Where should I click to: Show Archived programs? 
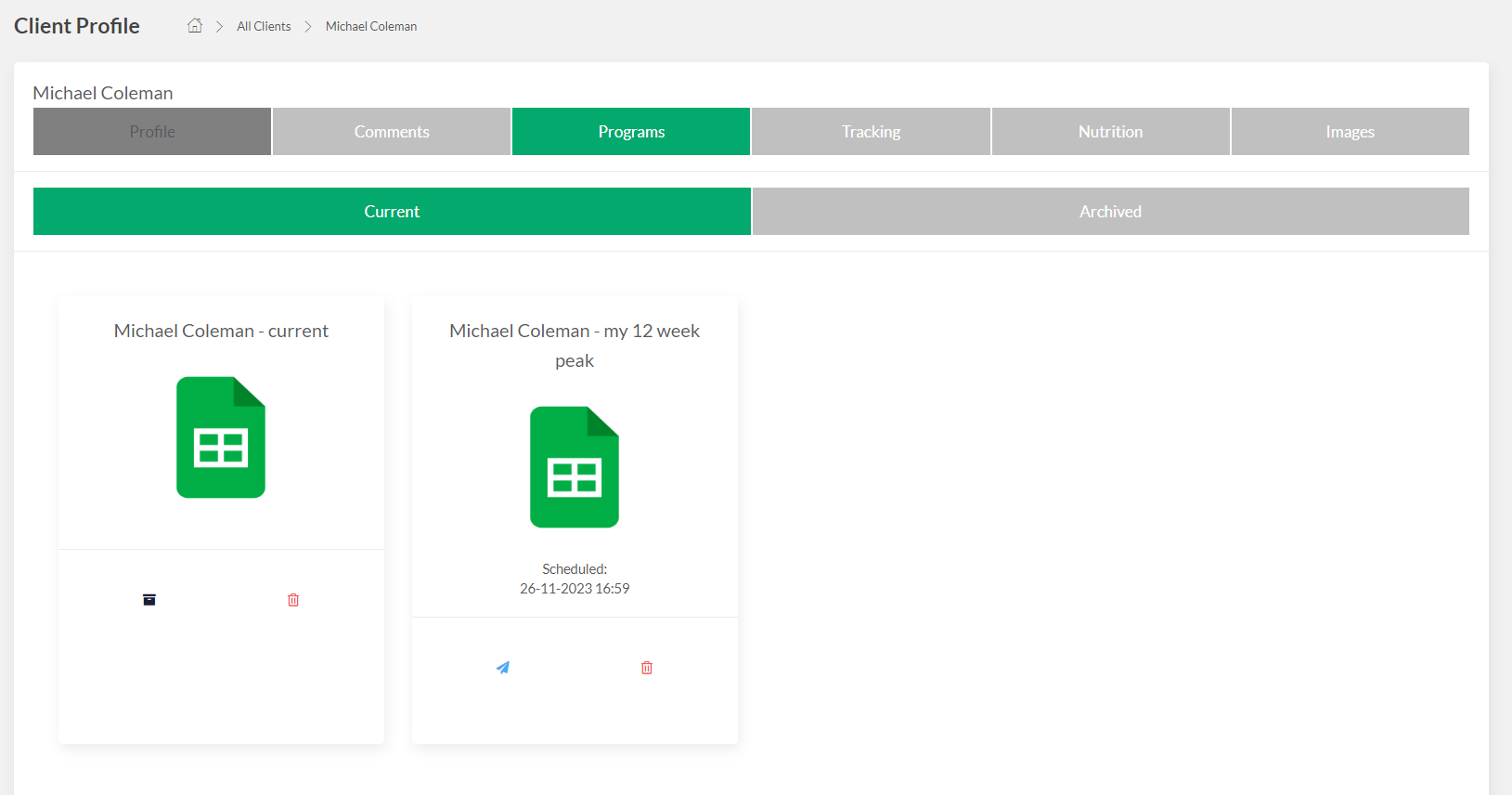1110,212
